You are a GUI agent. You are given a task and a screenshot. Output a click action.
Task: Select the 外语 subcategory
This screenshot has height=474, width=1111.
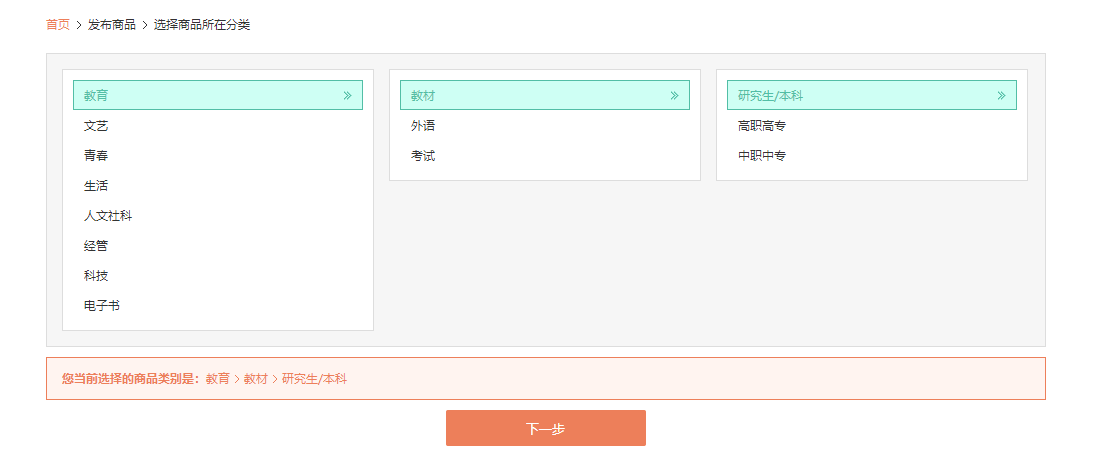(423, 126)
